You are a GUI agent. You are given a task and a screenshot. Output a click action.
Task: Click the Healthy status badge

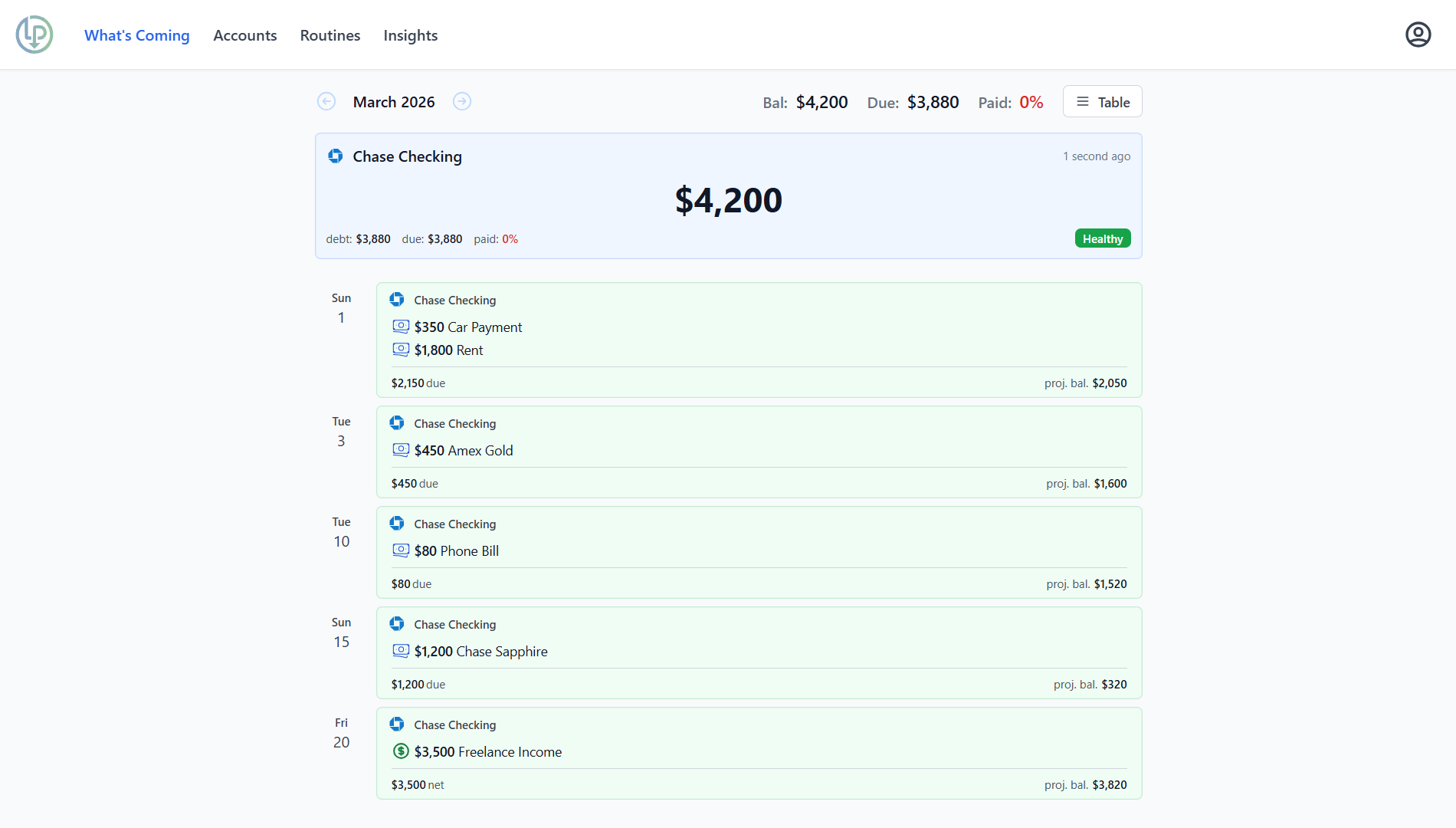tap(1102, 238)
